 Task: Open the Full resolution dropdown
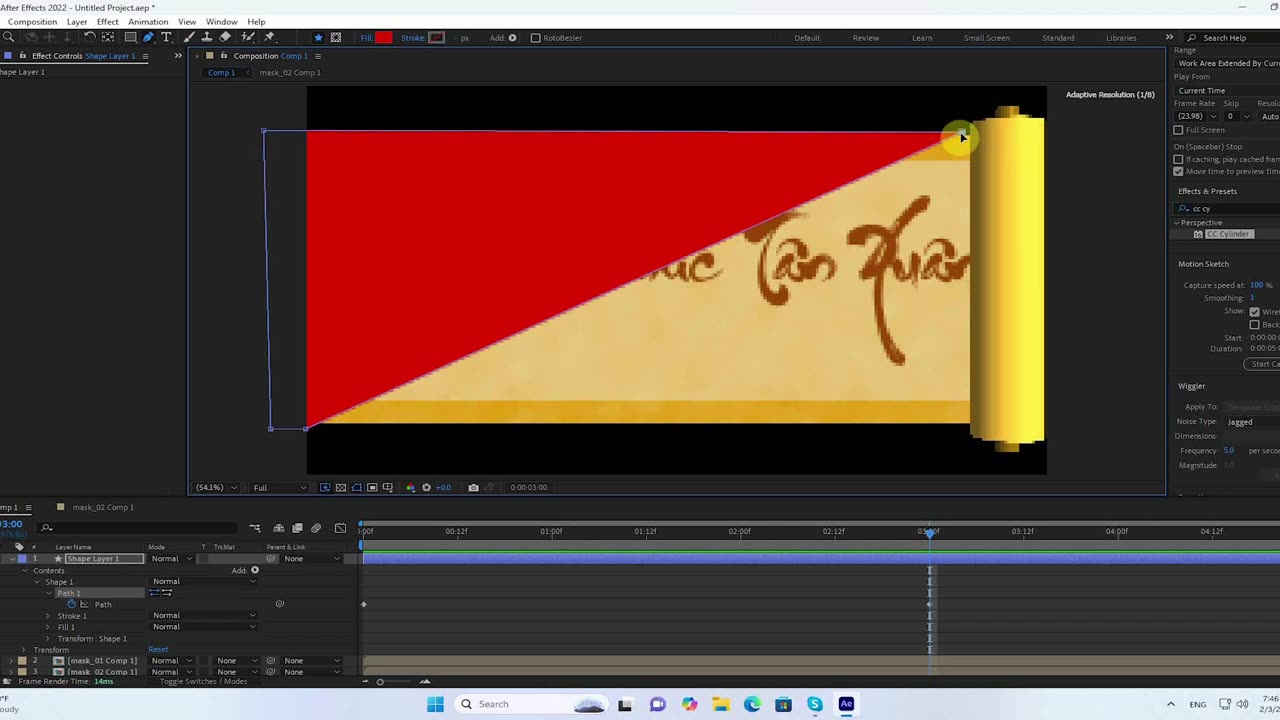click(x=279, y=487)
